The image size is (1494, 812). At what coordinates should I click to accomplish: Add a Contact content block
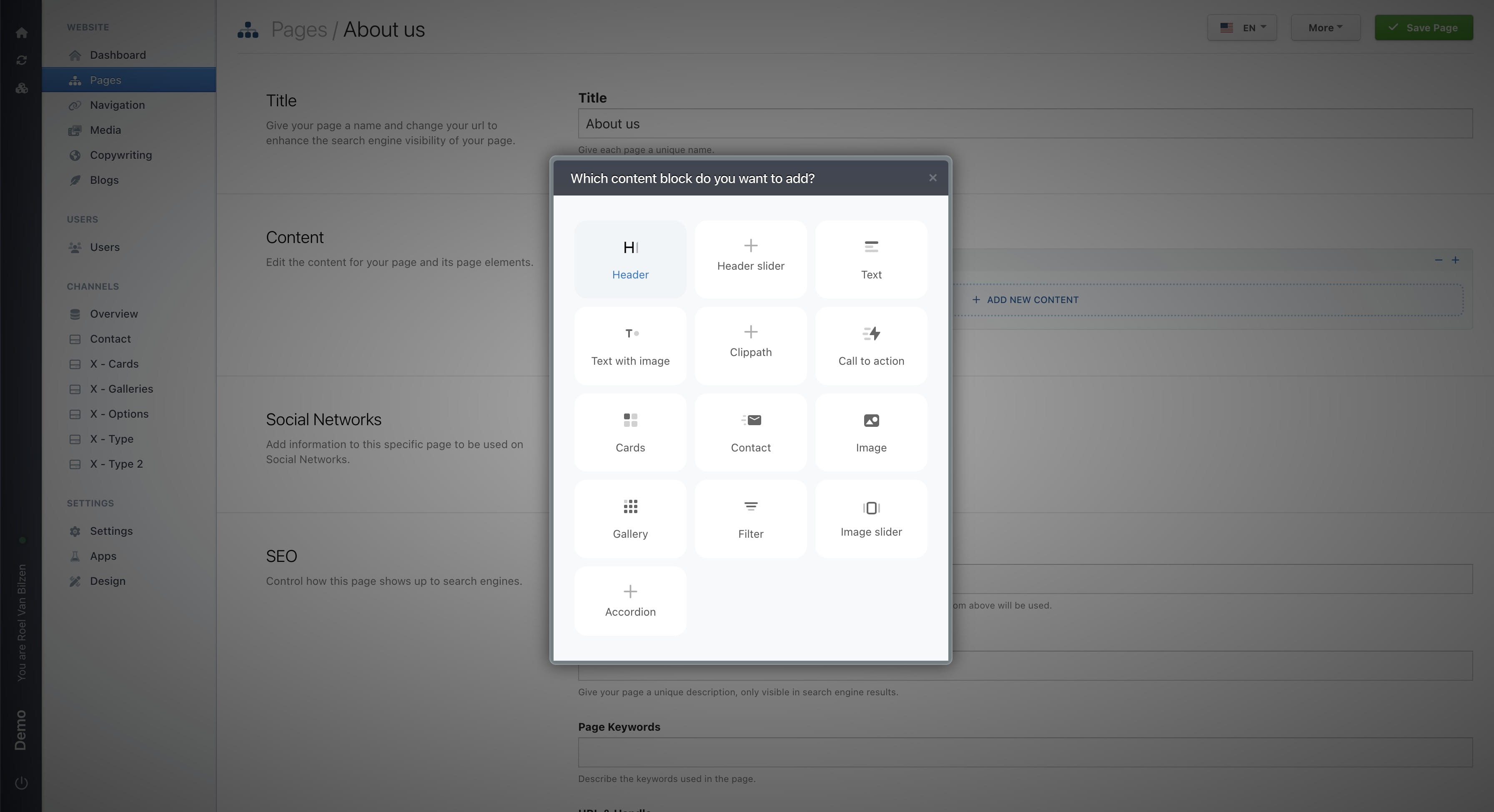[750, 432]
